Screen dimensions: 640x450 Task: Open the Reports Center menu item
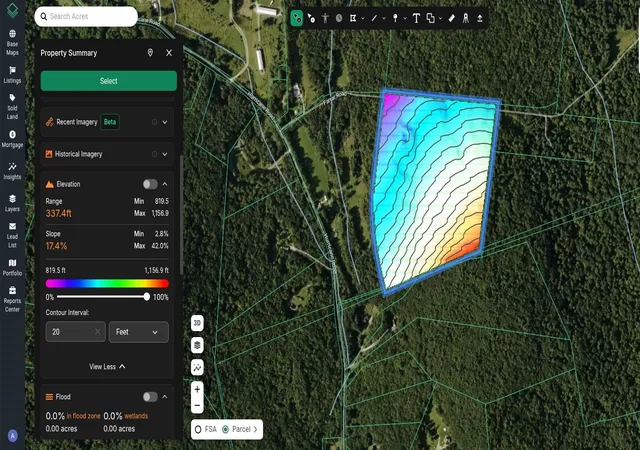tap(12, 299)
